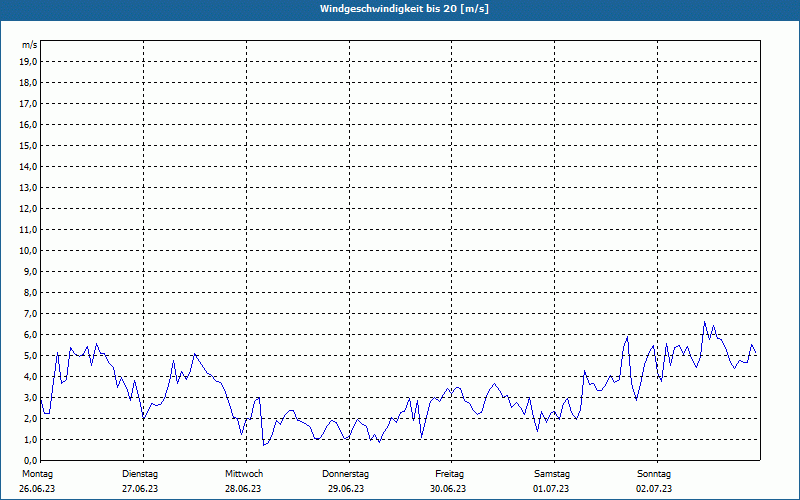Click the Freitag day label
This screenshot has height=500, width=800.
(450, 473)
